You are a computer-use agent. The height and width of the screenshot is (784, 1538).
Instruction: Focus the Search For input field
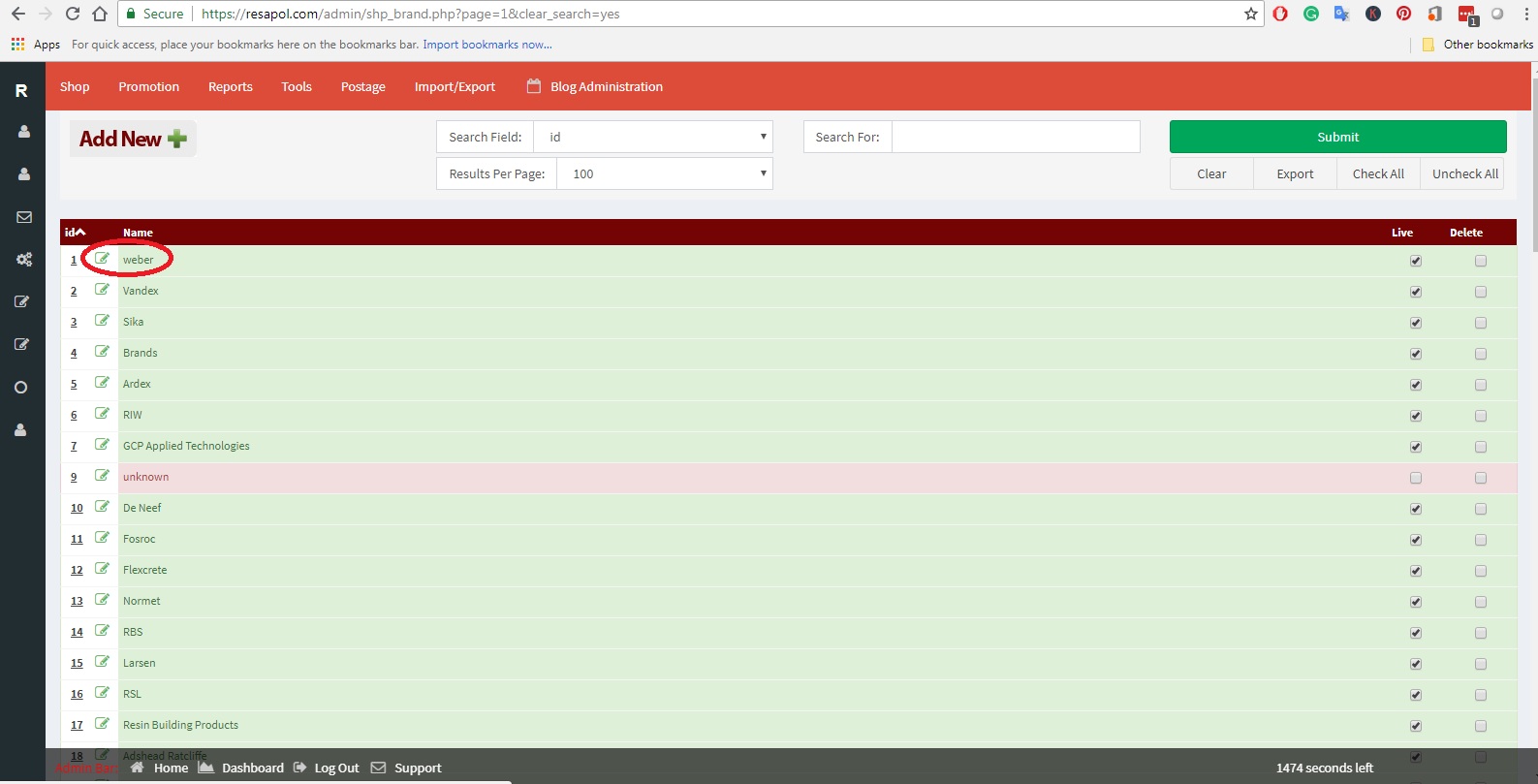coord(1016,137)
